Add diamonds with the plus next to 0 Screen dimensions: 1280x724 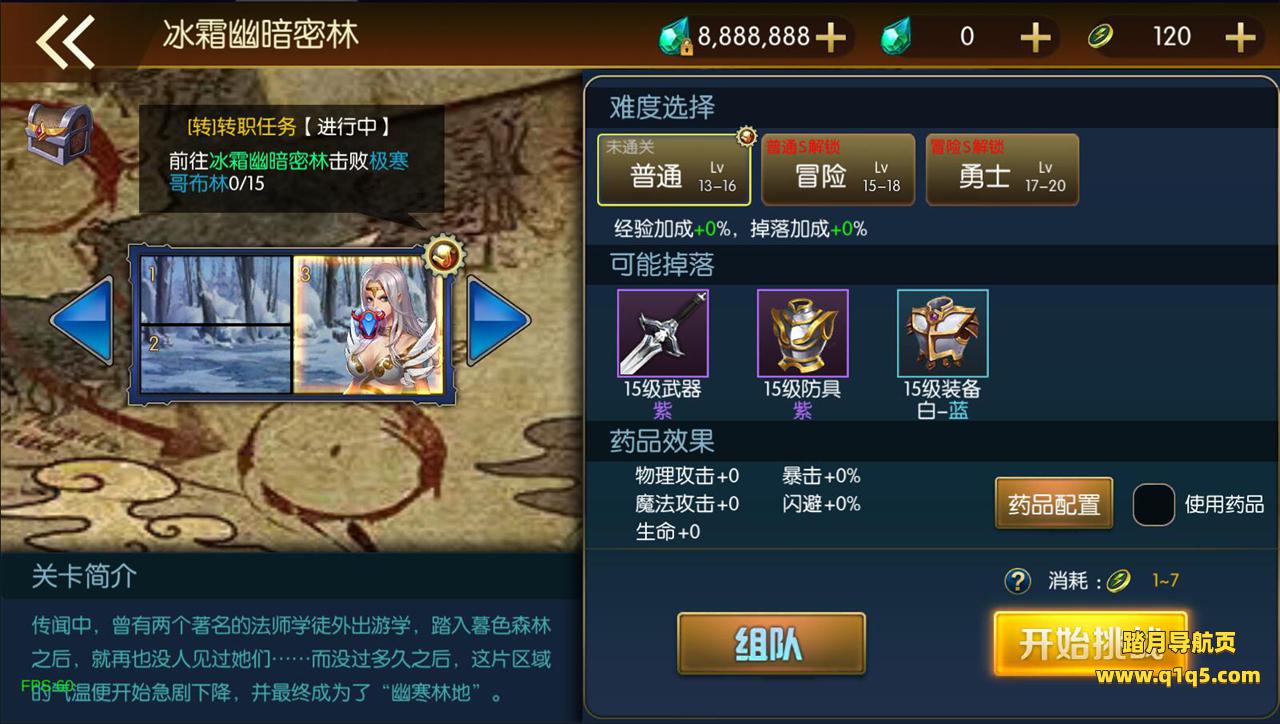tap(1035, 38)
